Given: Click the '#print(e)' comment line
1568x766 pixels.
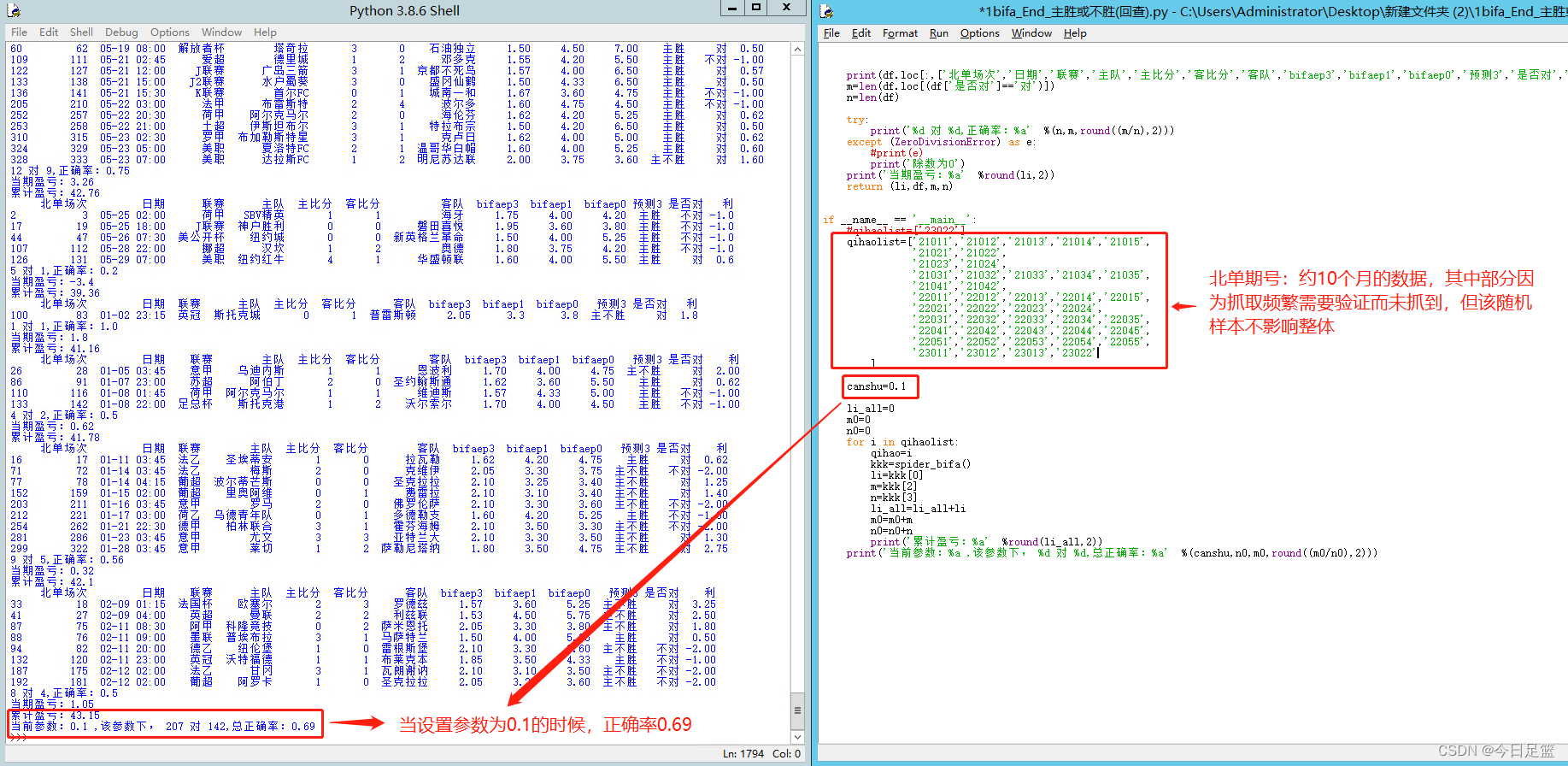Looking at the screenshot, I should pos(896,153).
